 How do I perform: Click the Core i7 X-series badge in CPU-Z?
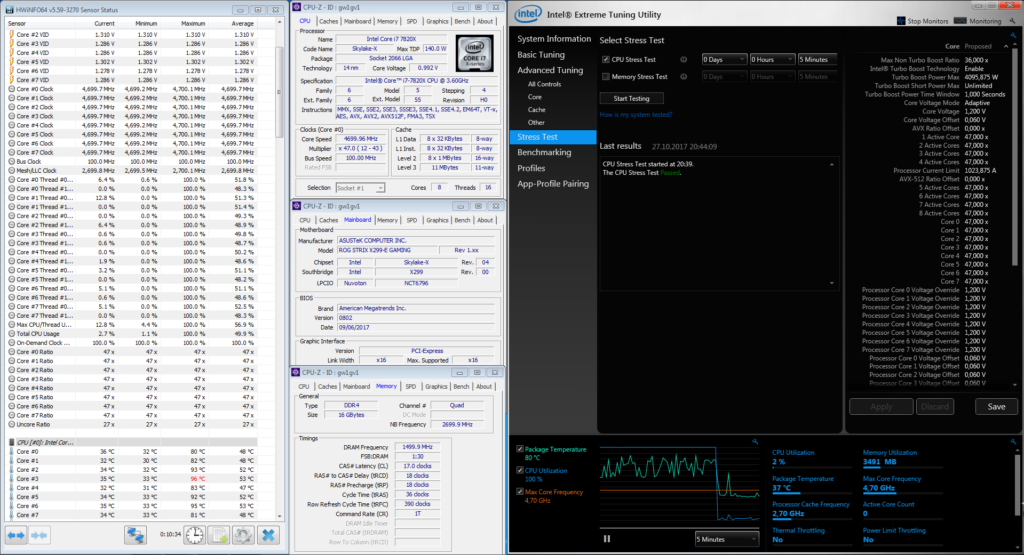(475, 54)
